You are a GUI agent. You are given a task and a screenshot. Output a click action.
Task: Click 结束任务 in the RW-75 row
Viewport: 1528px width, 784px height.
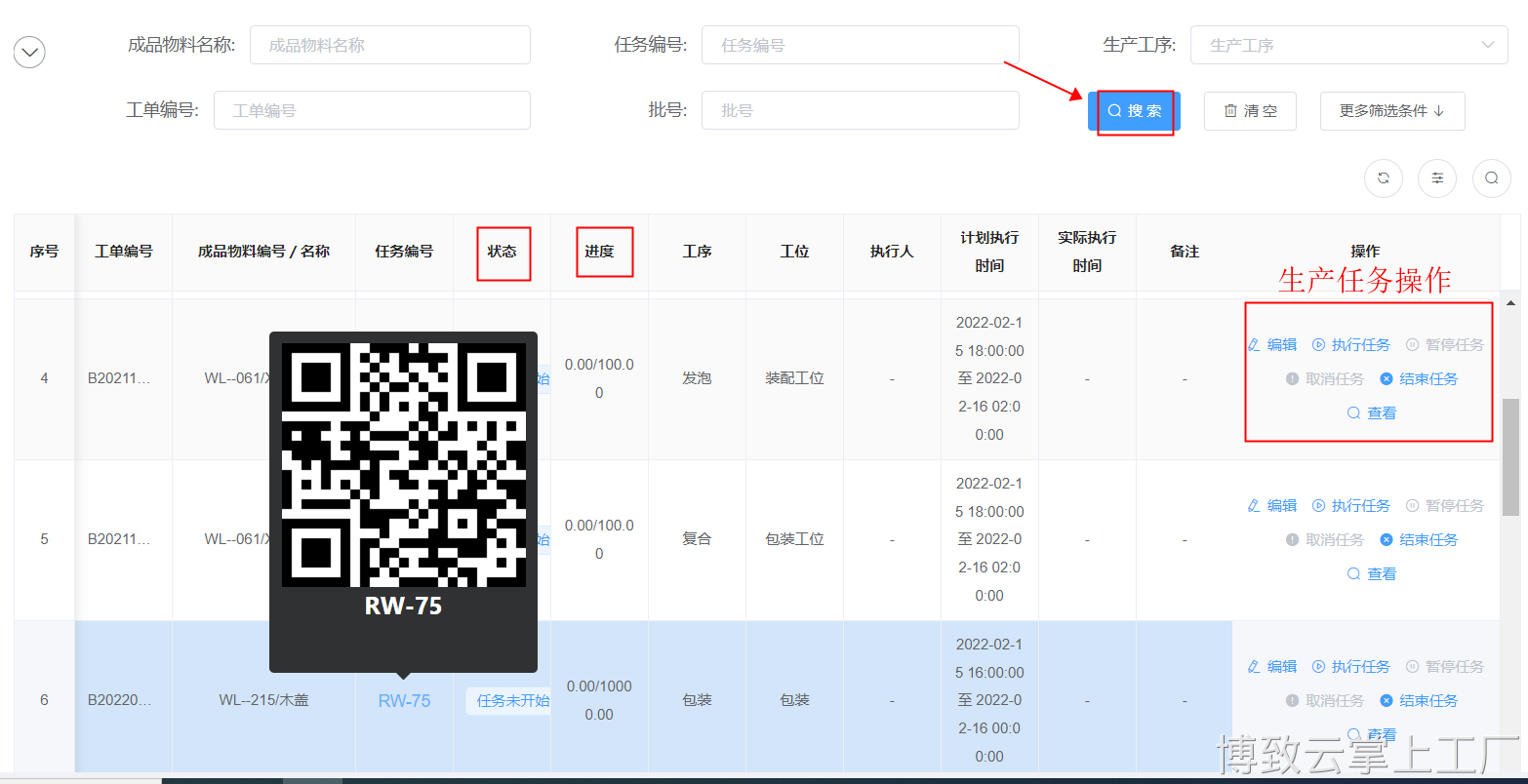click(1419, 701)
